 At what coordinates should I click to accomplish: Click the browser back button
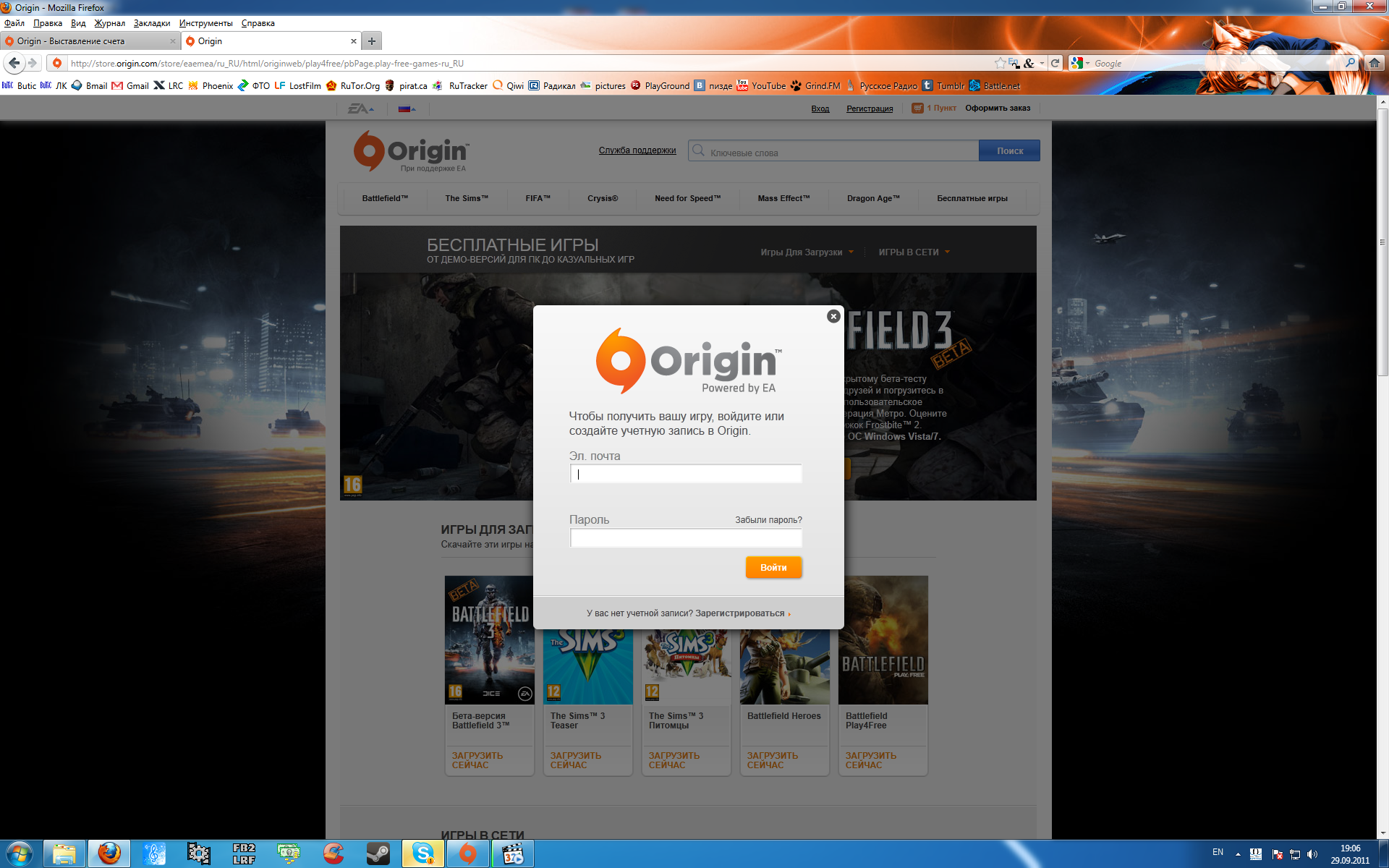[14, 63]
